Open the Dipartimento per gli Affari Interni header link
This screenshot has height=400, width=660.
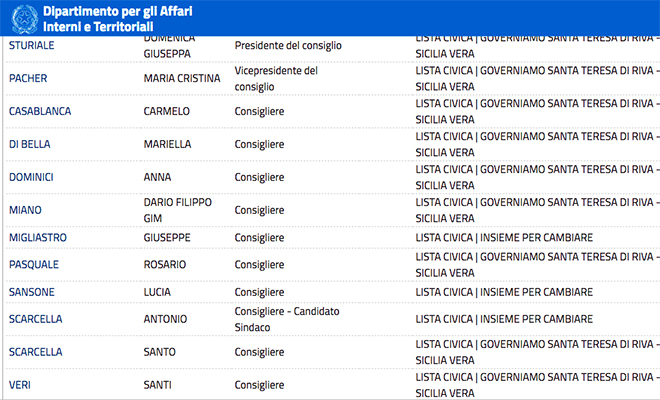[x=117, y=19]
